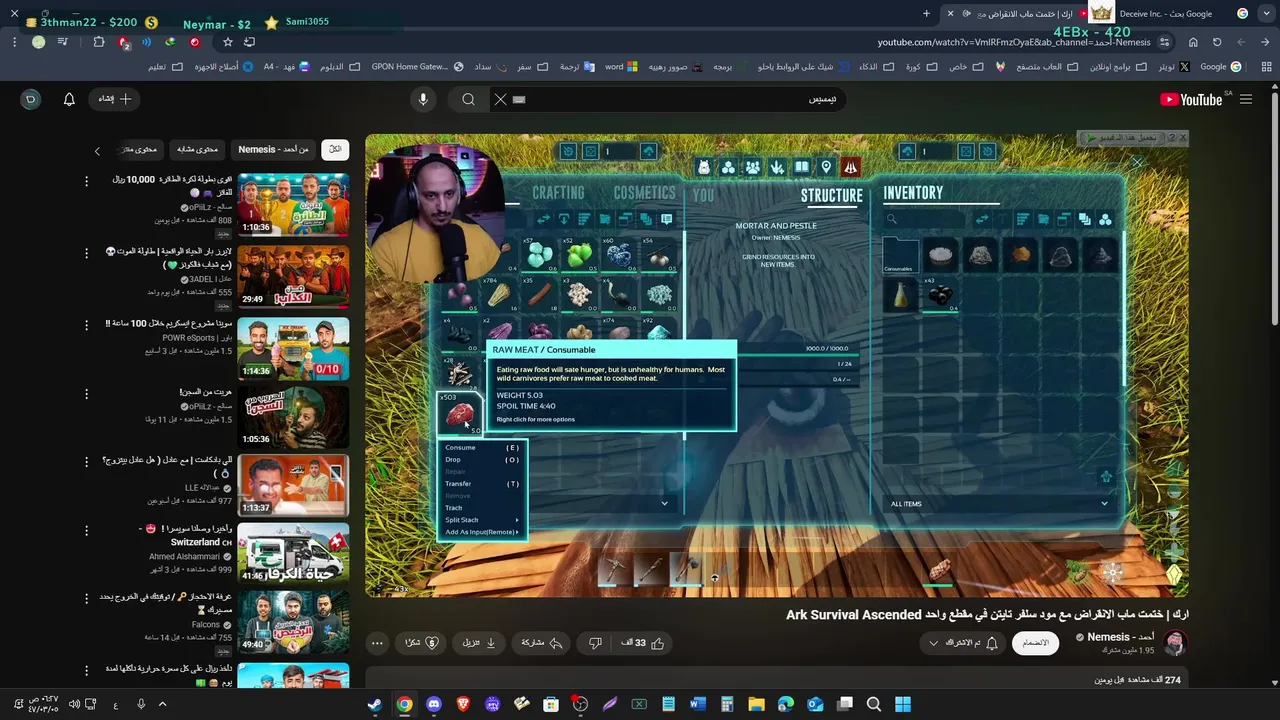Image resolution: width=1280 pixels, height=720 pixels.
Task: Click the Join channel button
Action: click(x=1036, y=643)
